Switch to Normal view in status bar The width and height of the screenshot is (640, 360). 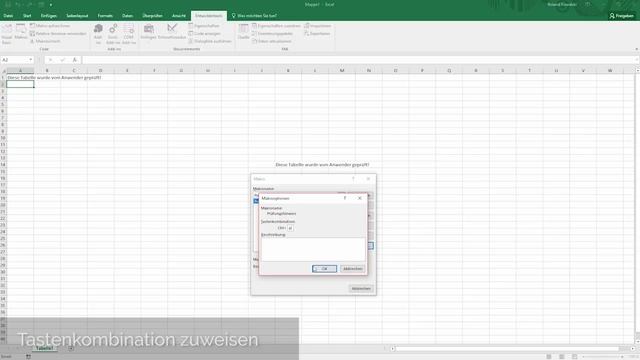pyautogui.click(x=549, y=357)
